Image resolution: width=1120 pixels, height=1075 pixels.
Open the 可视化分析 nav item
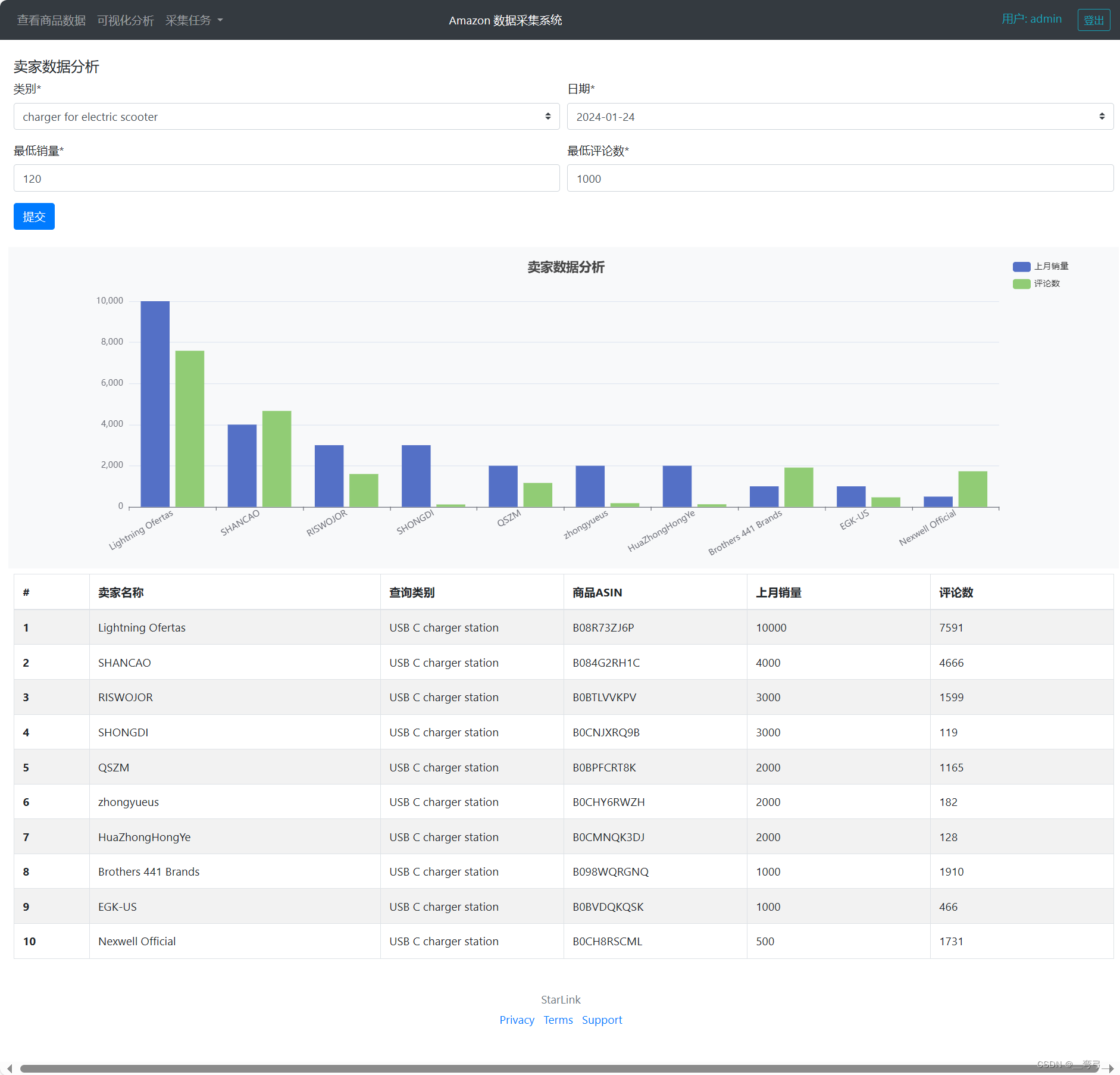click(x=126, y=20)
